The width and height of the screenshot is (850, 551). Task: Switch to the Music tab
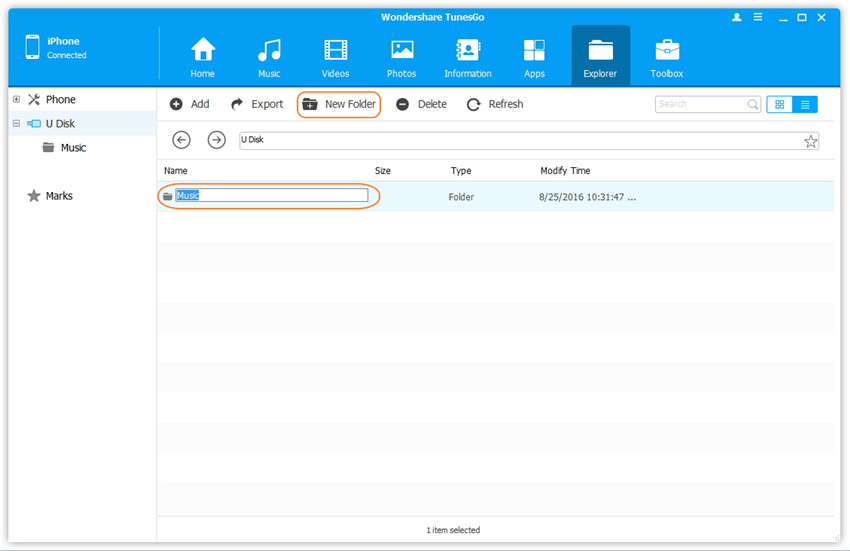tap(269, 57)
